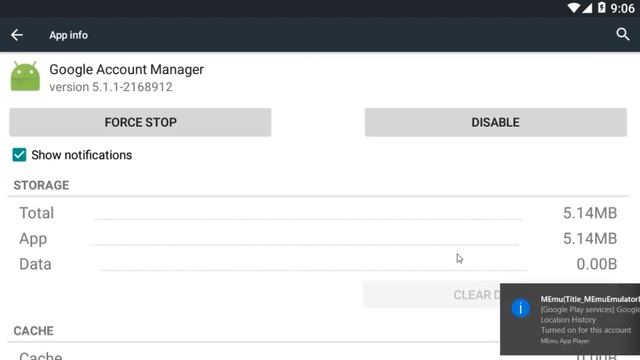Image resolution: width=640 pixels, height=360 pixels.
Task: Click the green Android app icon
Action: click(x=25, y=76)
